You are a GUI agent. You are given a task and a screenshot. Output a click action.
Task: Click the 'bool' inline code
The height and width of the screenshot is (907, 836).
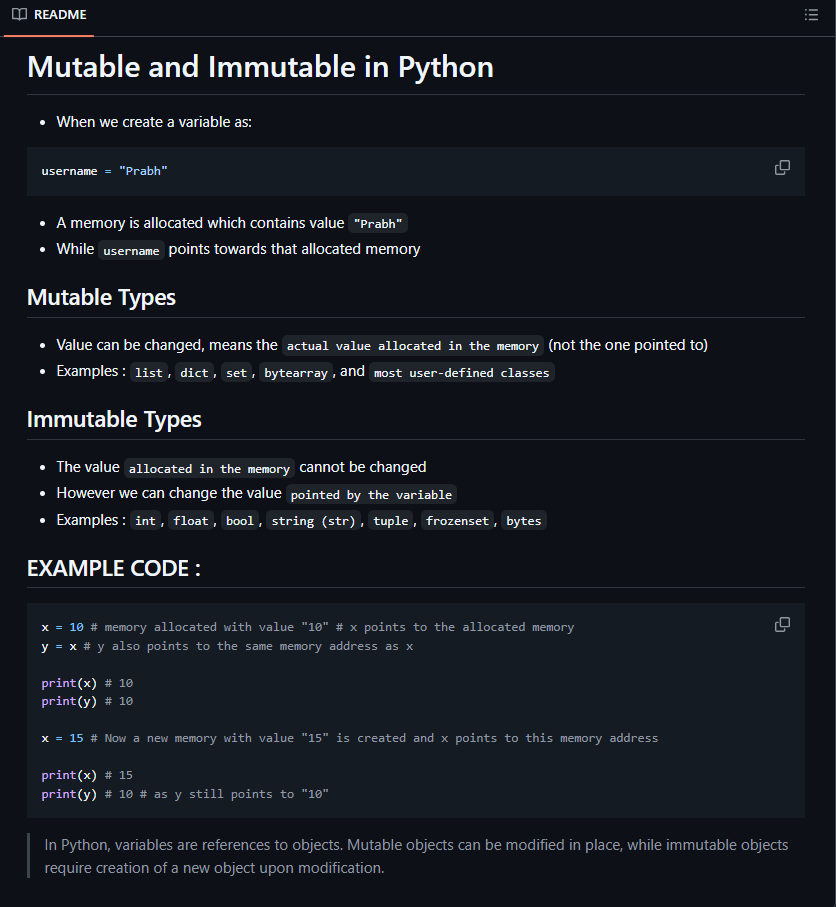tap(240, 521)
